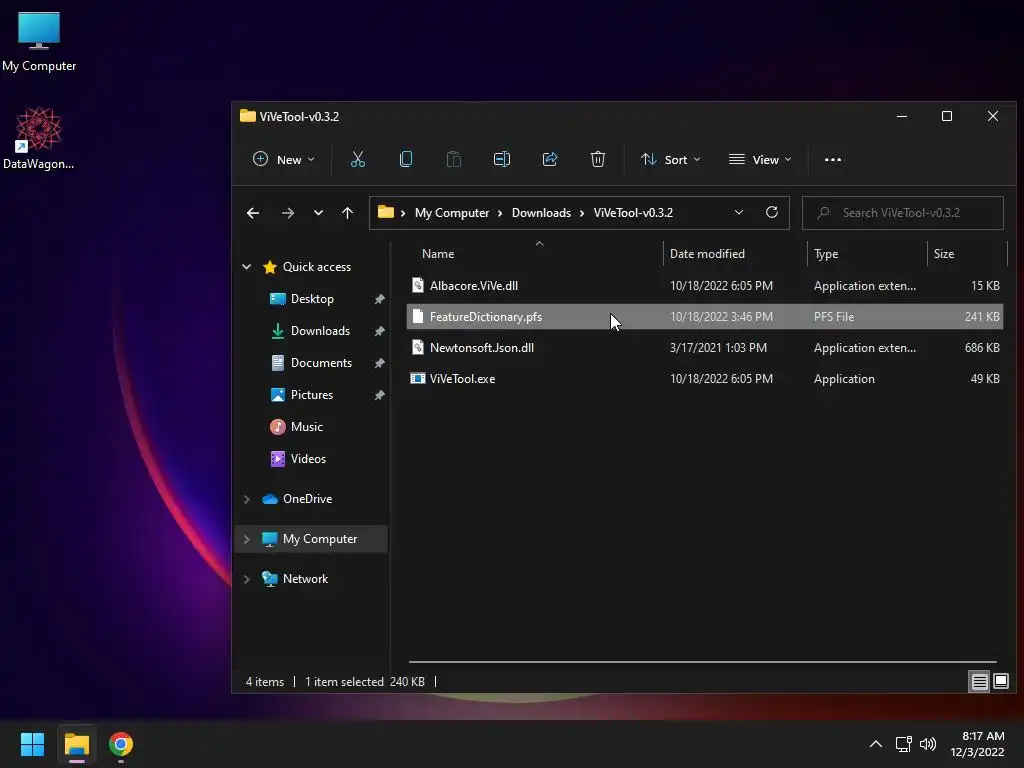Select Documents in Quick access
The height and width of the screenshot is (768, 1024).
(321, 363)
